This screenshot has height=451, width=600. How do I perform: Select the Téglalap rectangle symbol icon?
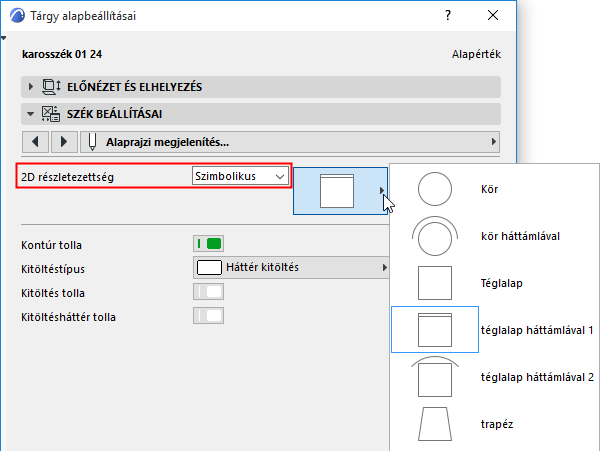(435, 283)
